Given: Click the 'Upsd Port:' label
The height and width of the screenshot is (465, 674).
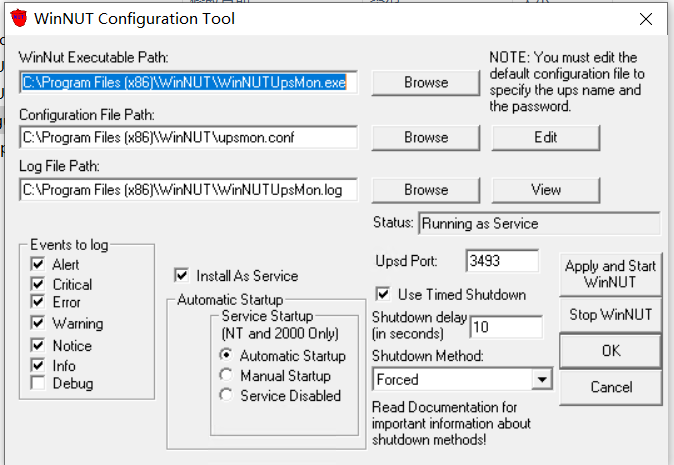Looking at the screenshot, I should pyautogui.click(x=406, y=261).
